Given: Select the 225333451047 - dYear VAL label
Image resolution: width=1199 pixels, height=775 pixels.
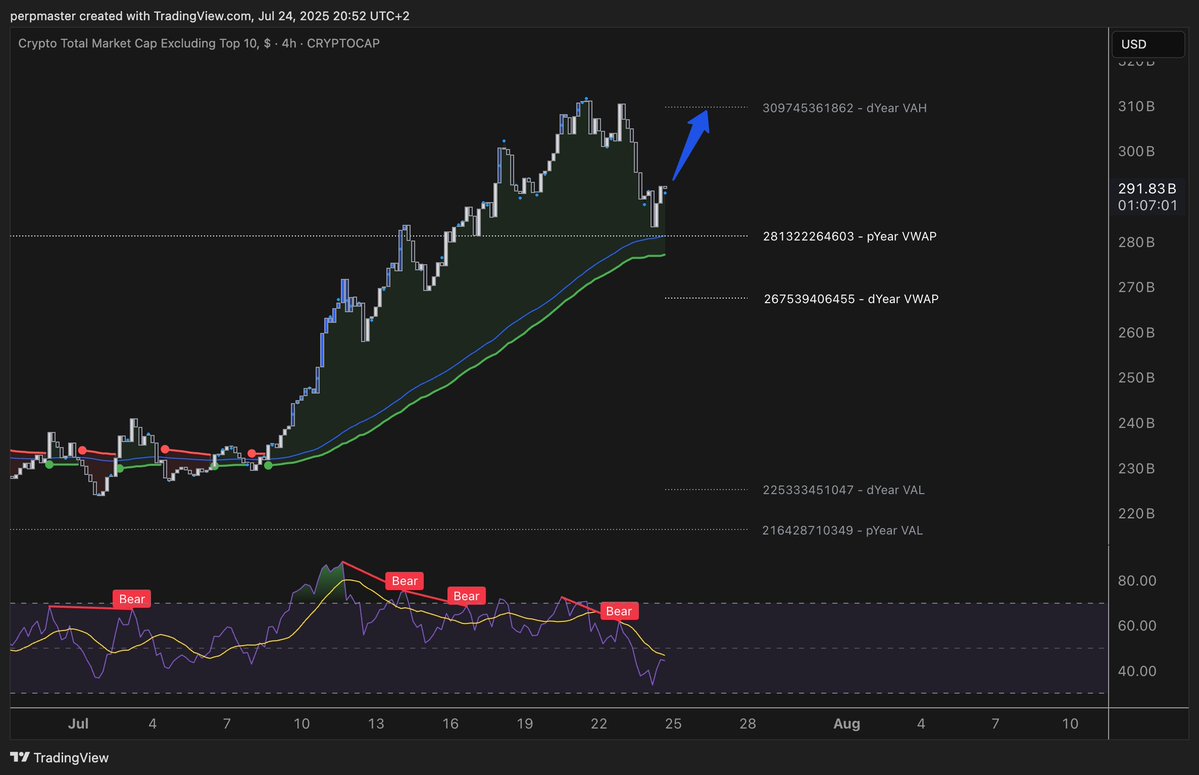Looking at the screenshot, I should (x=843, y=490).
